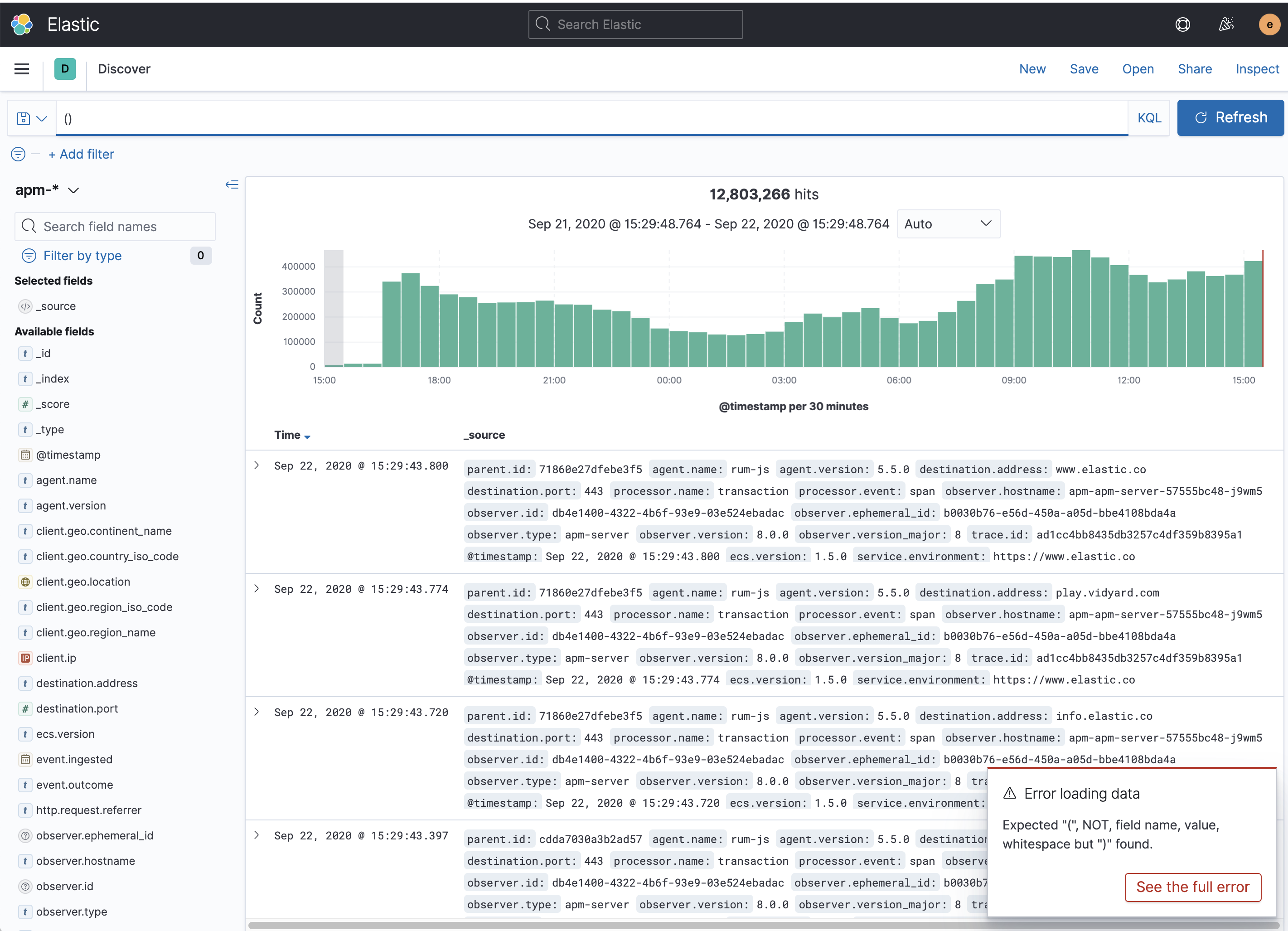
Task: Expand the first document row chevron
Action: (x=256, y=465)
